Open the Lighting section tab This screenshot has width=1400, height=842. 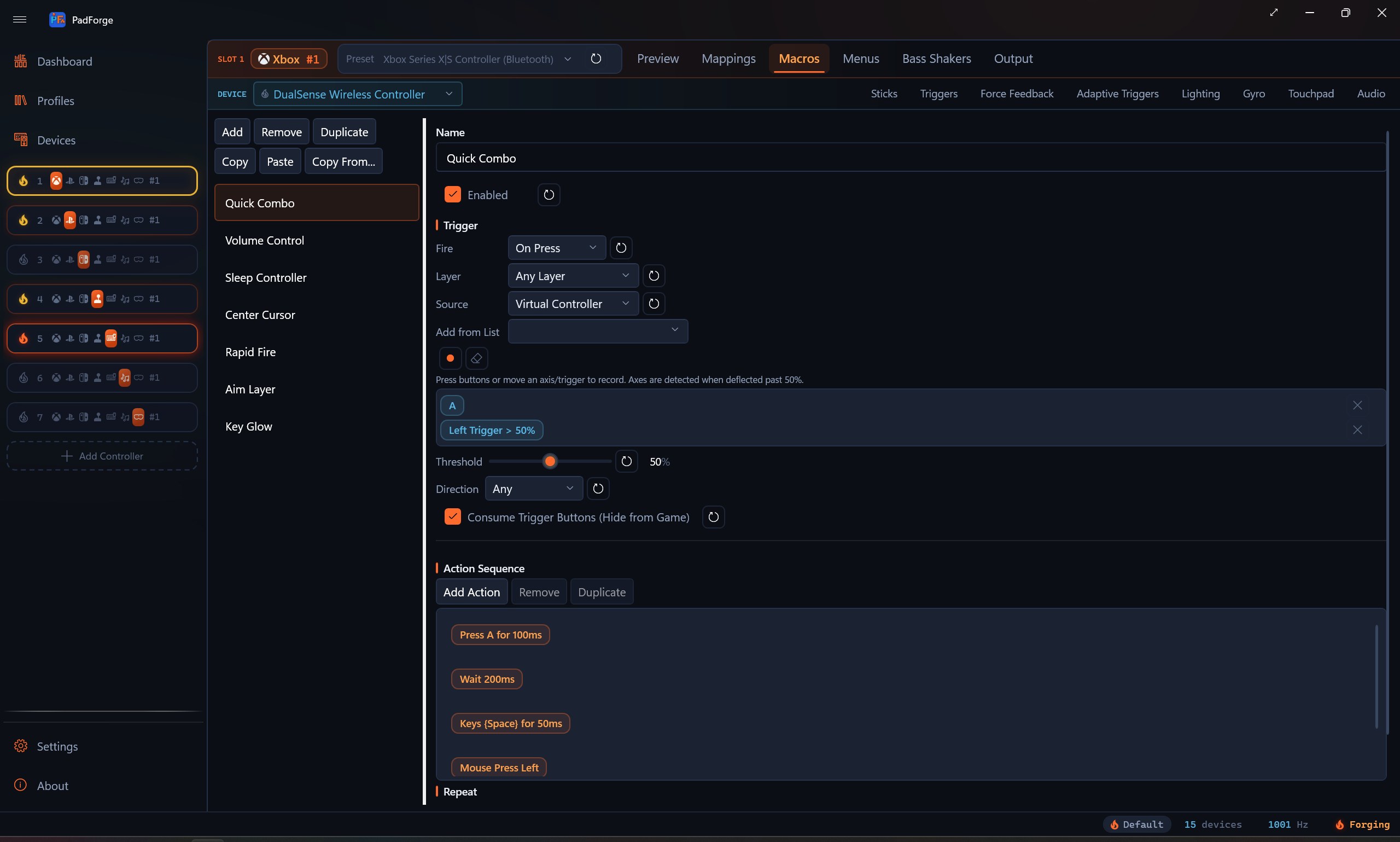[1200, 94]
